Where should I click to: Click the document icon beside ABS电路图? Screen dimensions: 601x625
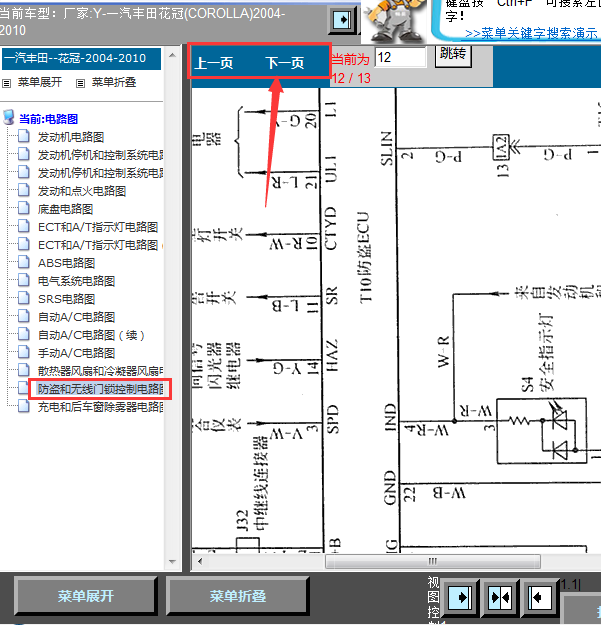point(24,262)
